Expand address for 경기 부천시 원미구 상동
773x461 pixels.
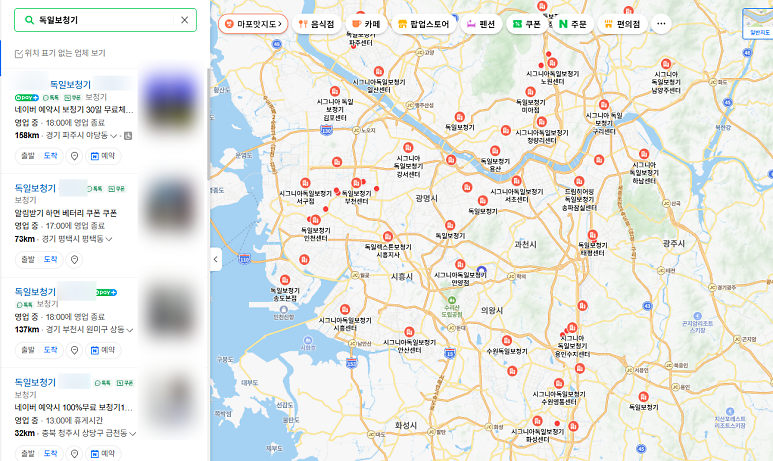click(130, 330)
